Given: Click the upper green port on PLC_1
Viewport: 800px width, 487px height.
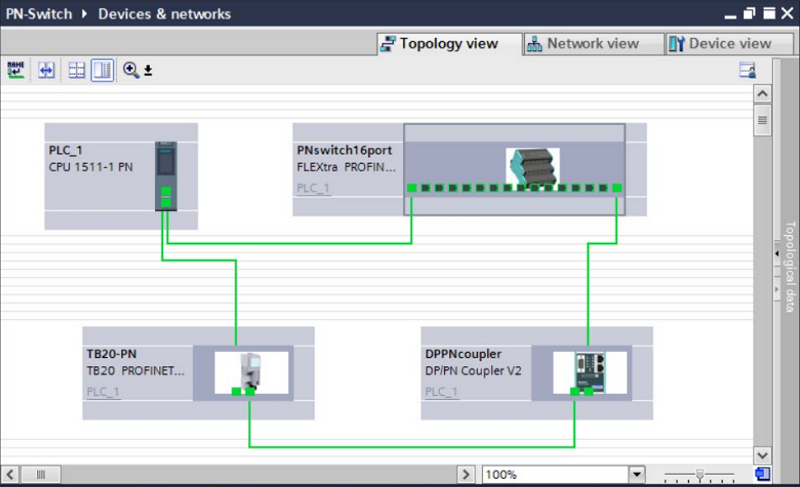Looking at the screenshot, I should pos(166,191).
